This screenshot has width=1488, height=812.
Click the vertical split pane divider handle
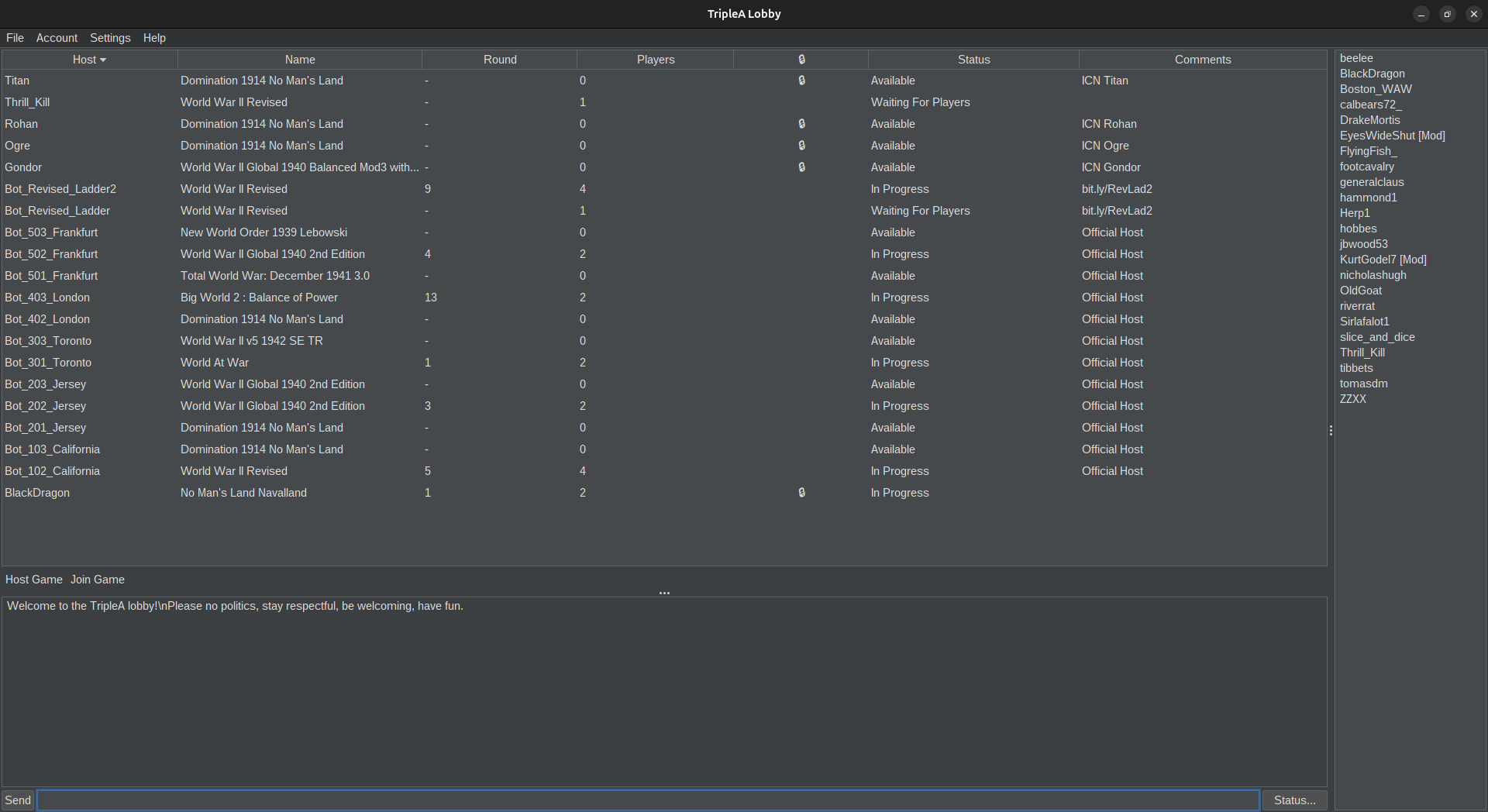[x=1331, y=430]
